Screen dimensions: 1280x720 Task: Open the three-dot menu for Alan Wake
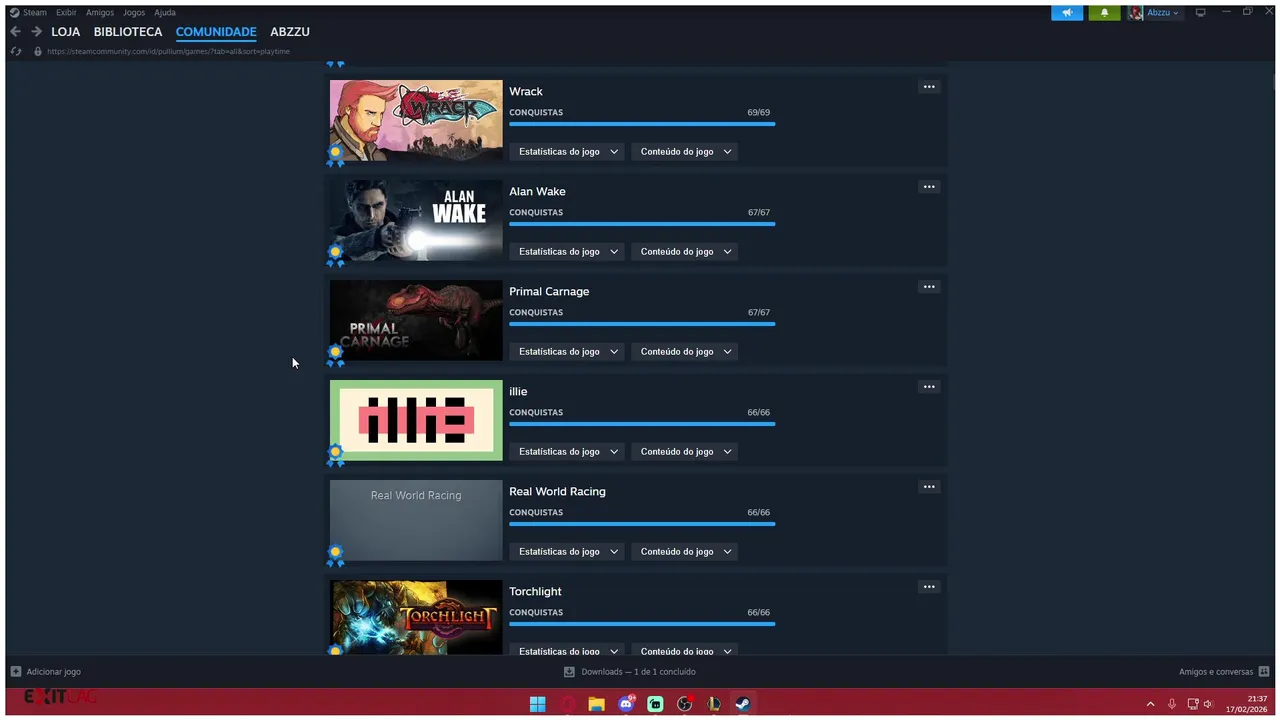click(929, 187)
